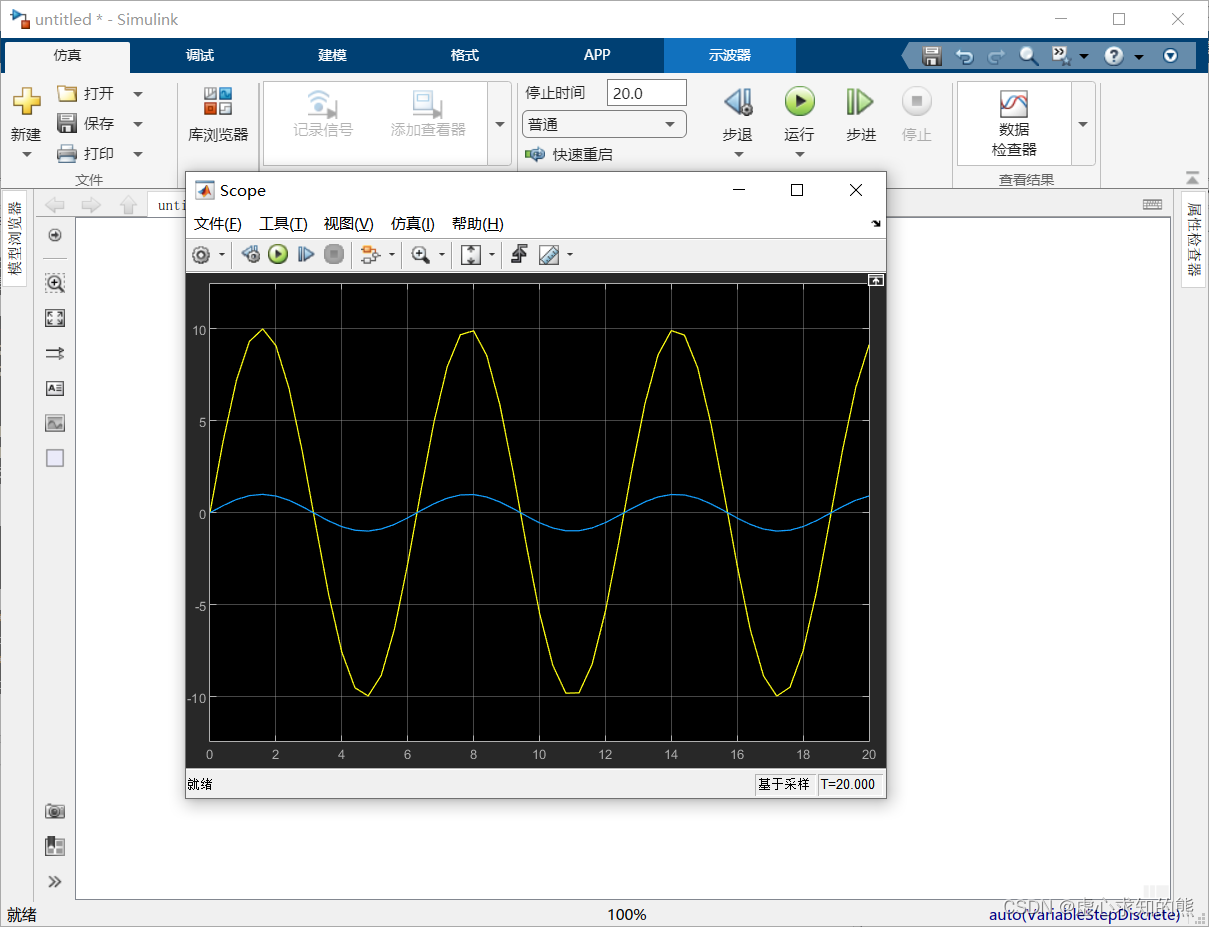Screen dimensions: 1209x927
Task: Open the 打印 dropdown arrow
Action: (138, 154)
